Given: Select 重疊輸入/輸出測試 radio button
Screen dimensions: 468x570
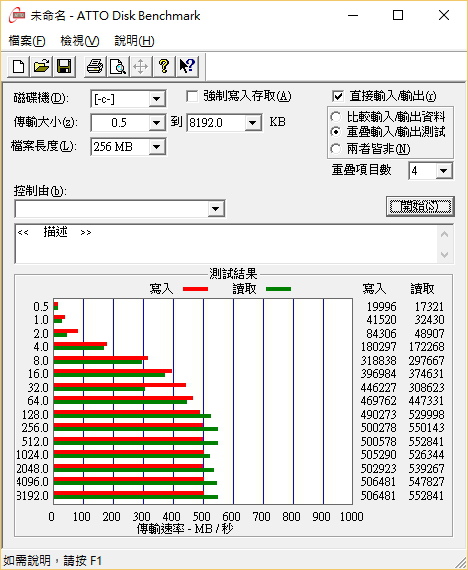Looking at the screenshot, I should 336,132.
